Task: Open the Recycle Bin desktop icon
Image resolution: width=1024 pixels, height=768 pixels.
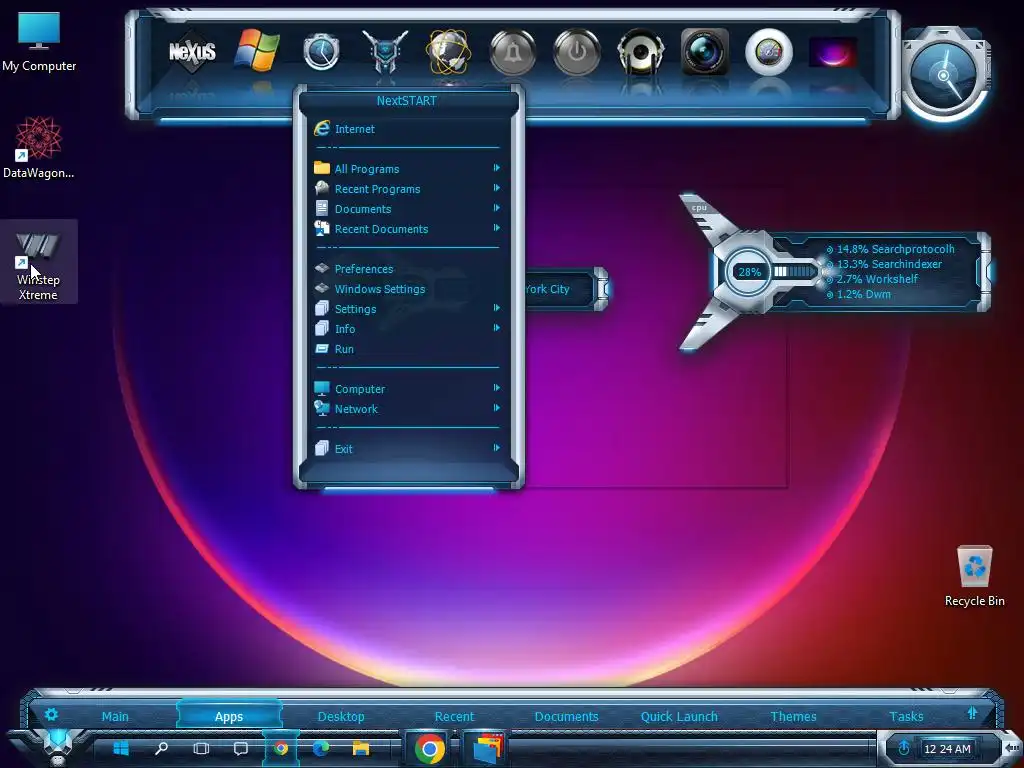Action: 974,577
